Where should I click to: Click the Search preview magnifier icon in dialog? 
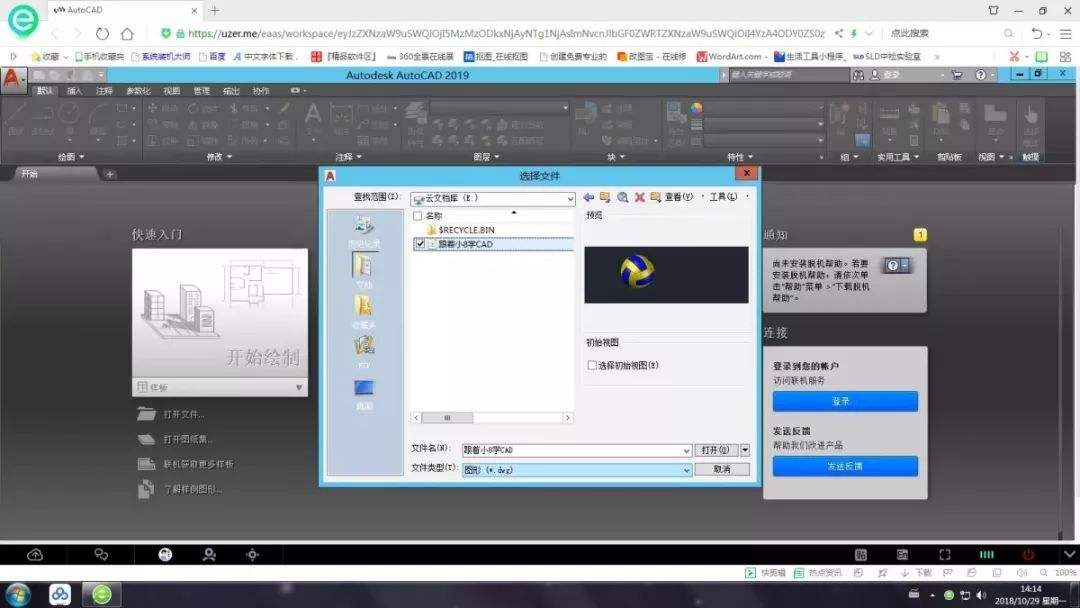pyautogui.click(x=624, y=196)
